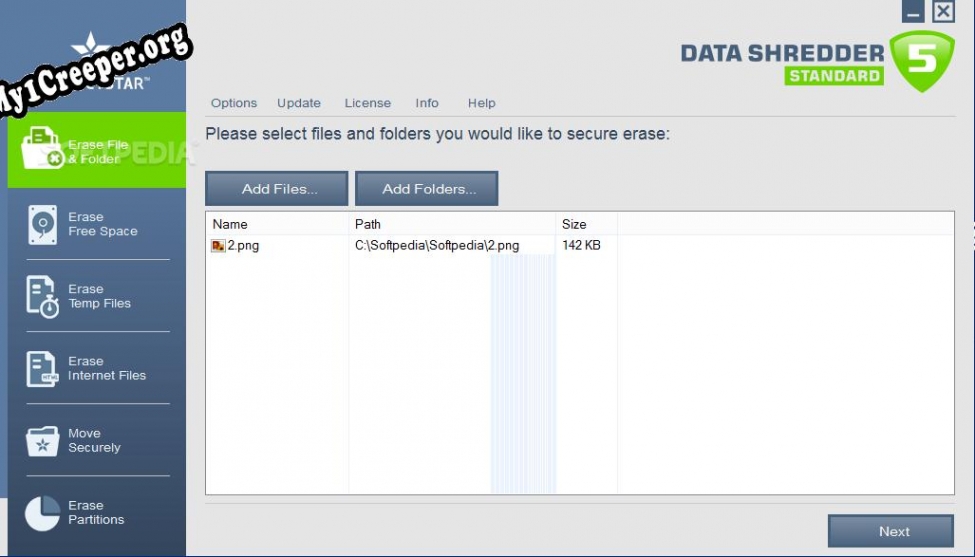975x557 pixels.
Task: Sort the list by Name column header
Action: pyautogui.click(x=276, y=224)
